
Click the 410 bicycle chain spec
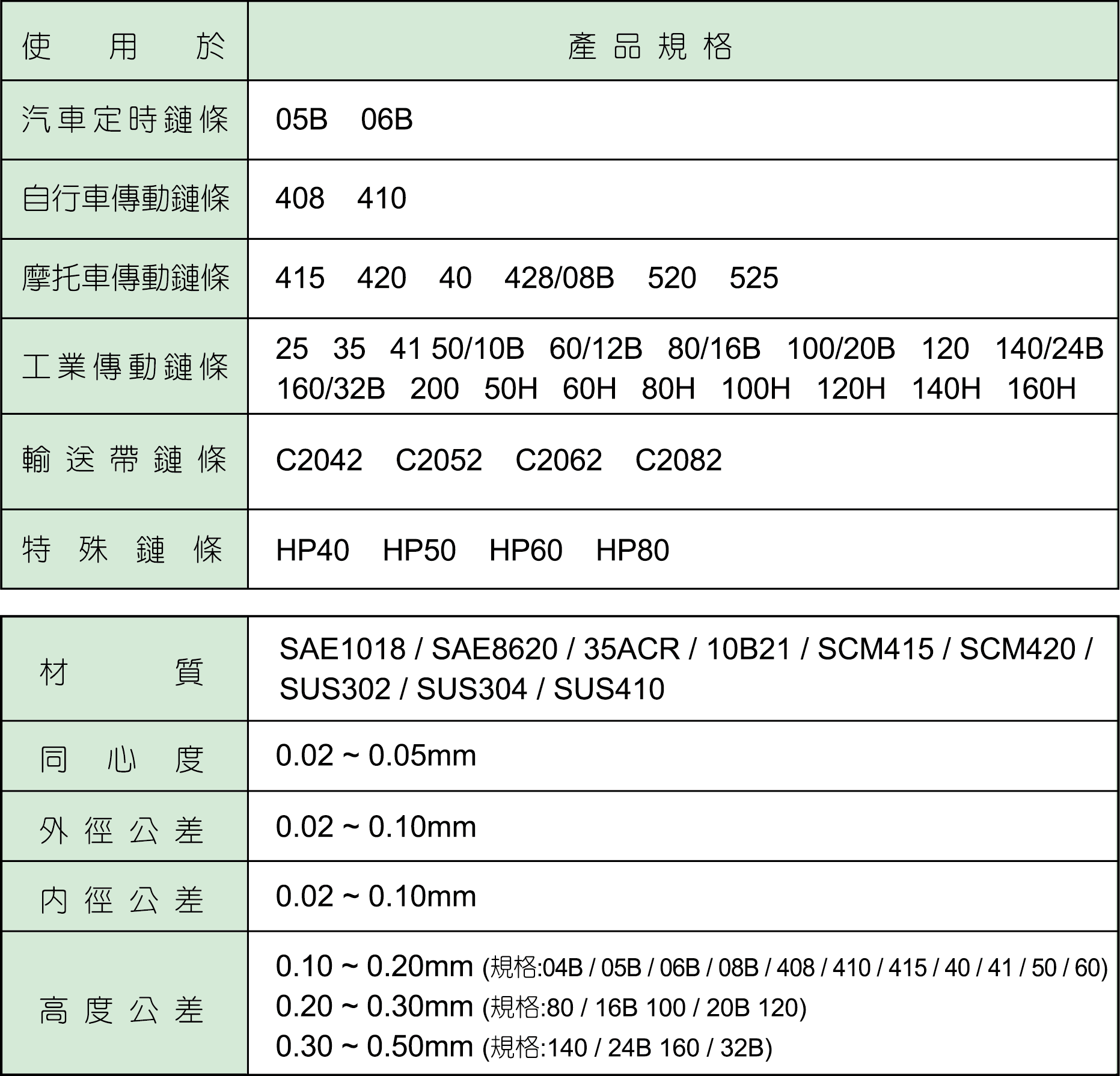[x=382, y=198]
